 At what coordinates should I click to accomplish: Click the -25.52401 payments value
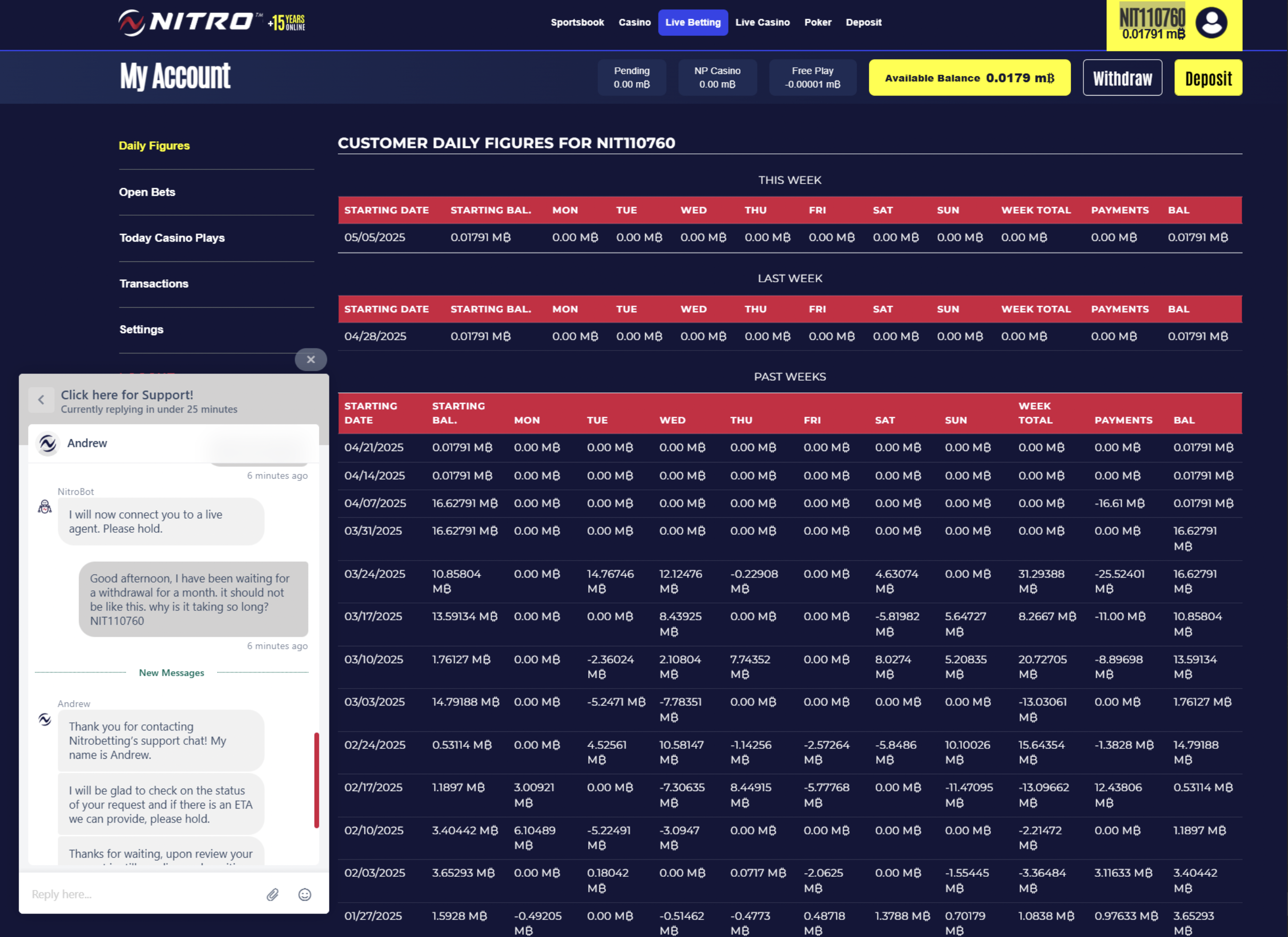1120,582
